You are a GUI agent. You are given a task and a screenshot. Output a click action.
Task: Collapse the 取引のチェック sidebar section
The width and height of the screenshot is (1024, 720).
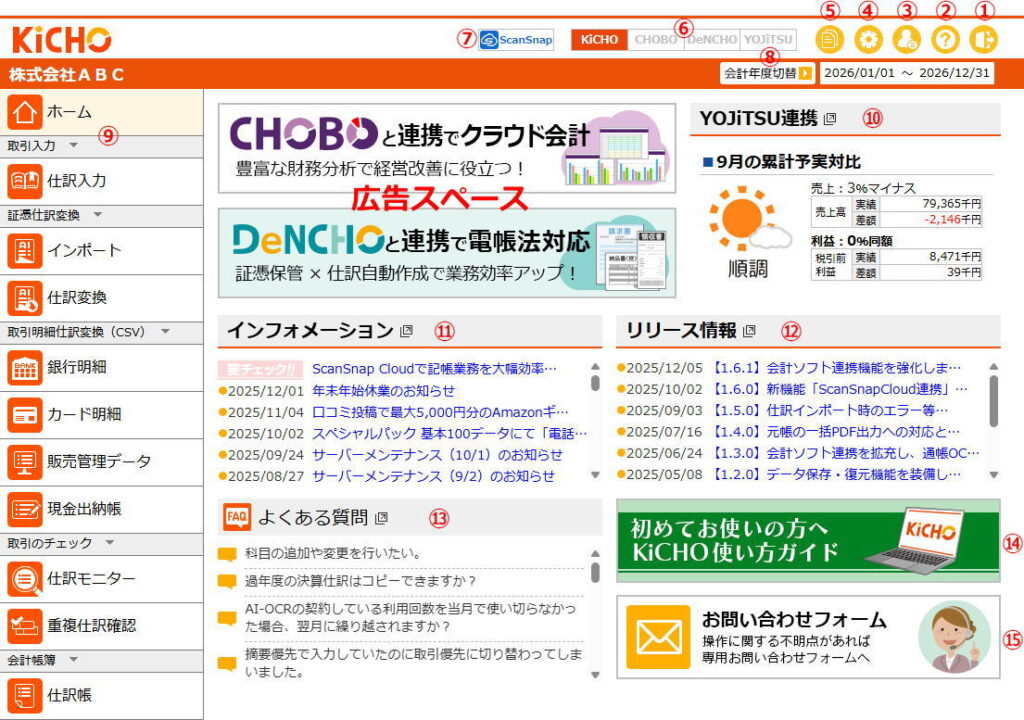click(x=109, y=543)
